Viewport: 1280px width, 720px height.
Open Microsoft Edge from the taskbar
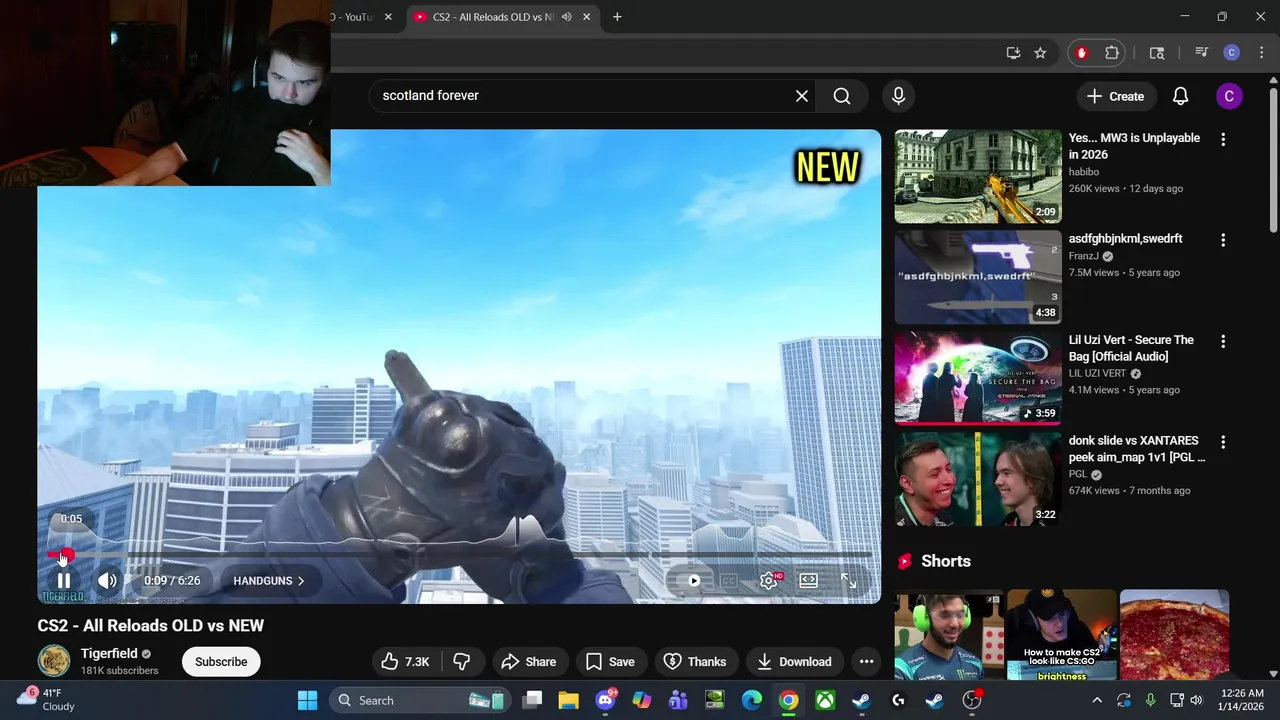point(752,700)
